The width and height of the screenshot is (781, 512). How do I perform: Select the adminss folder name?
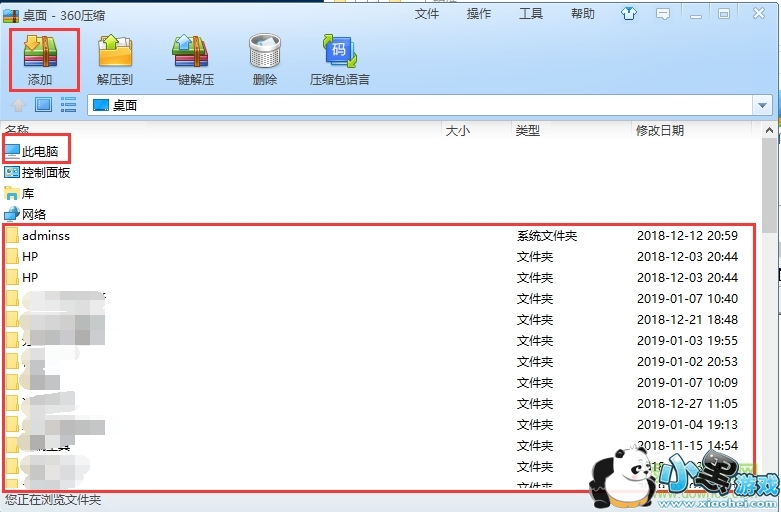(46, 236)
